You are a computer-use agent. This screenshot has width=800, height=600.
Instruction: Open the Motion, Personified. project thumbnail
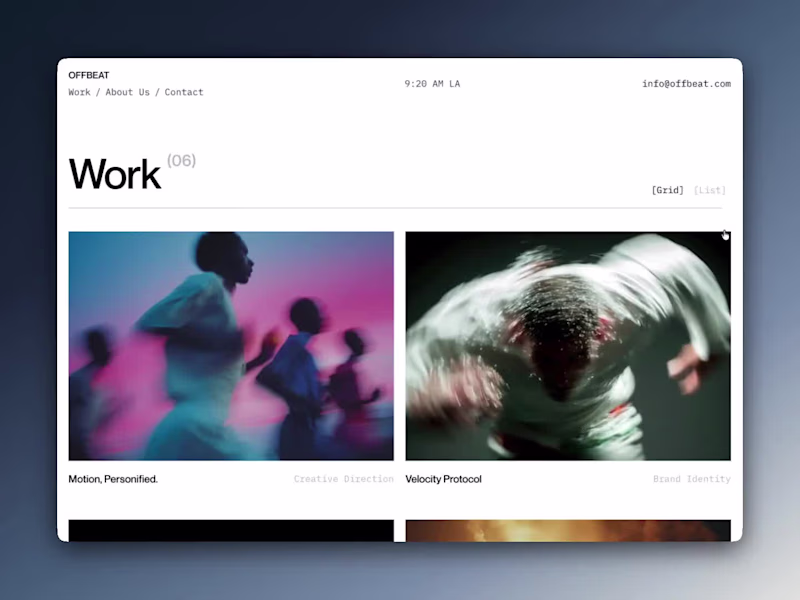pos(231,346)
